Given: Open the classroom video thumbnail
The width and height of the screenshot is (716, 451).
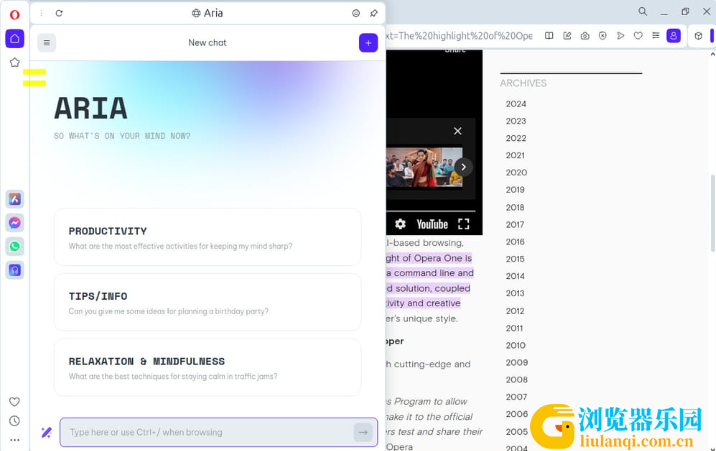Looking at the screenshot, I should tap(424, 167).
